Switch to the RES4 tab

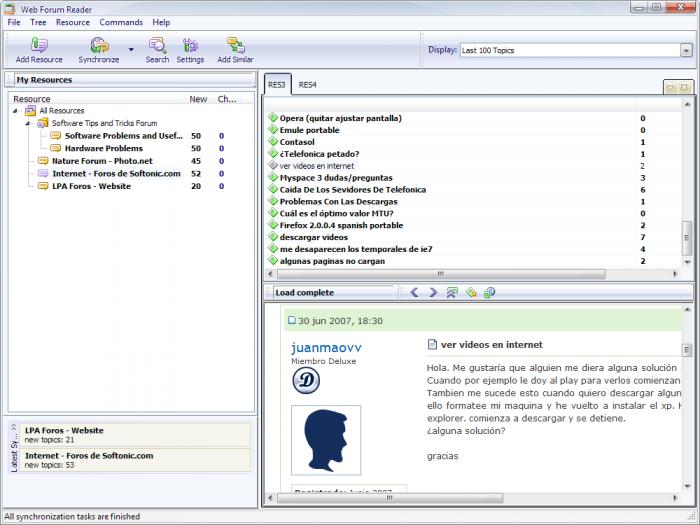pos(308,85)
